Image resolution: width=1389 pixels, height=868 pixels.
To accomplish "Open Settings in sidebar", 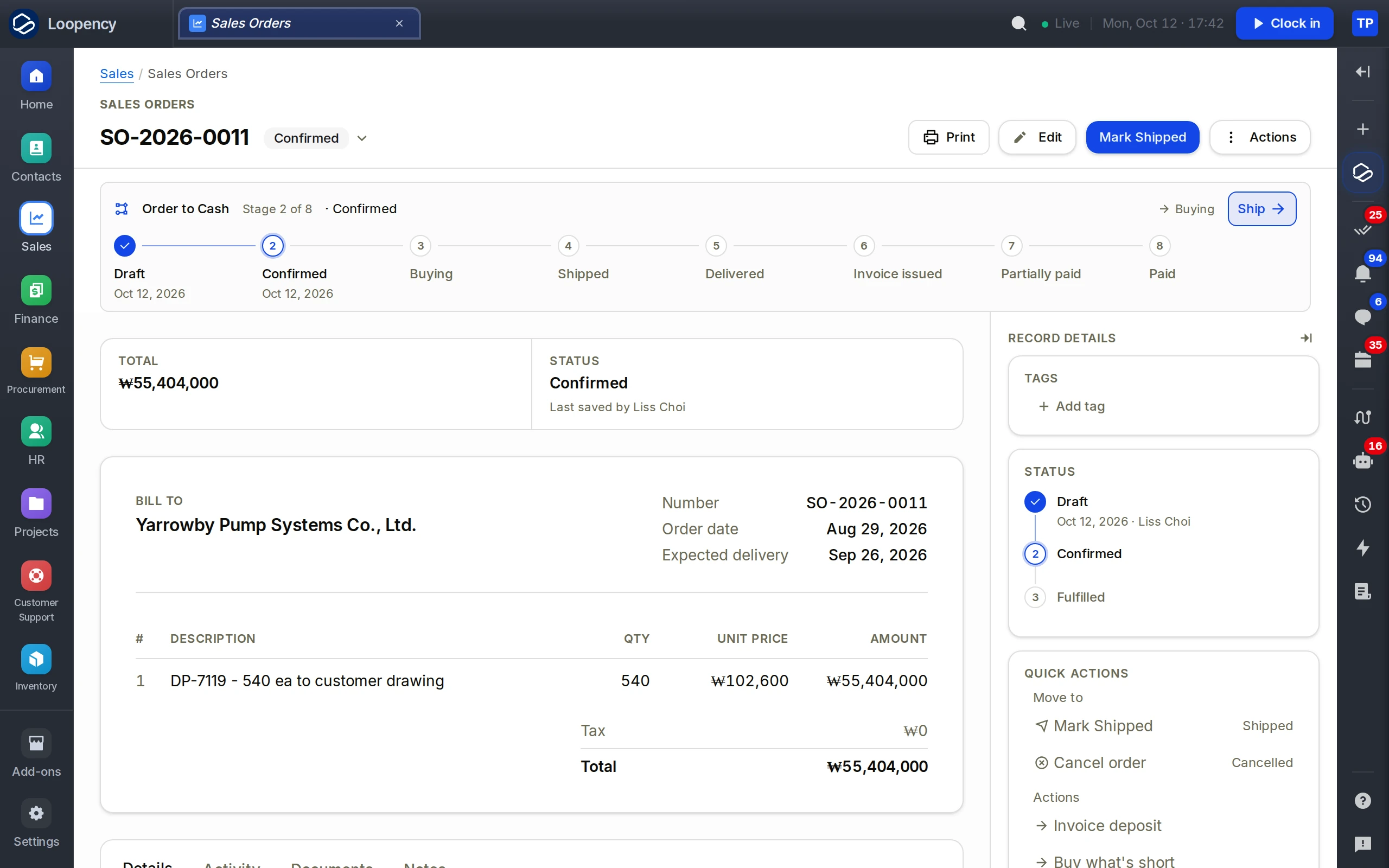I will 36,824.
